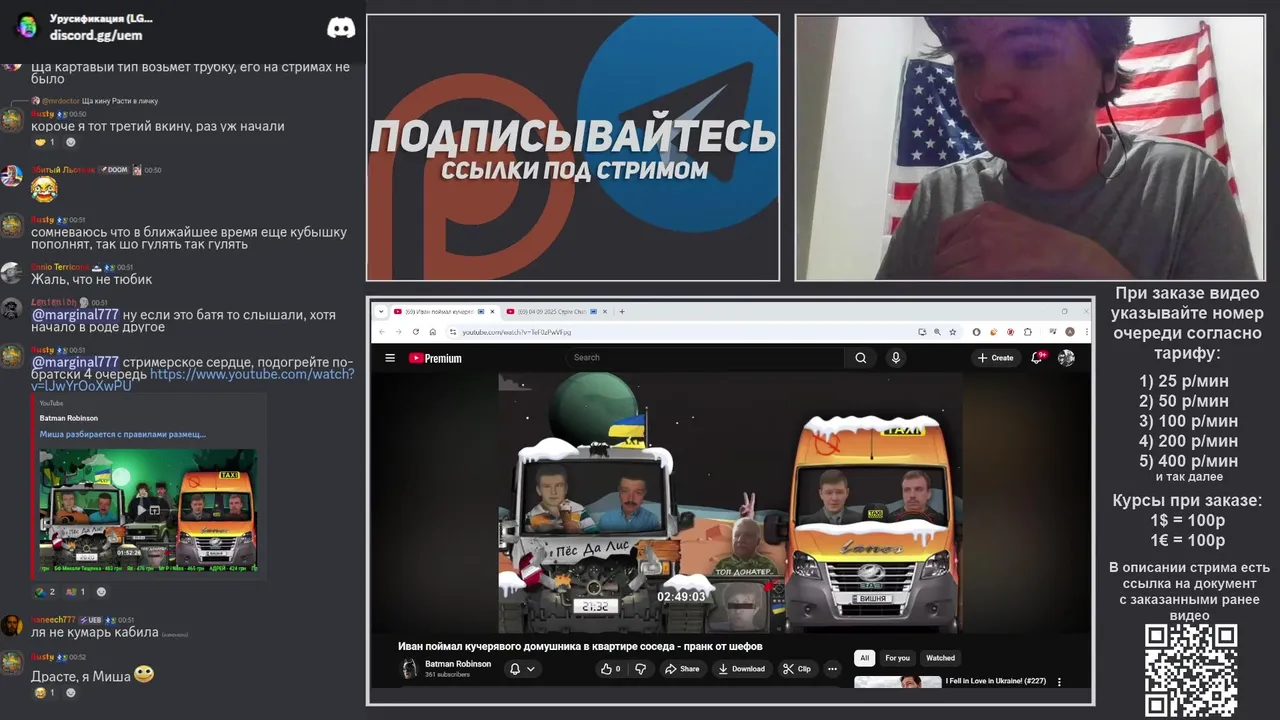Select the Watched filter chip
Screen dimensions: 1280x720
940,658
